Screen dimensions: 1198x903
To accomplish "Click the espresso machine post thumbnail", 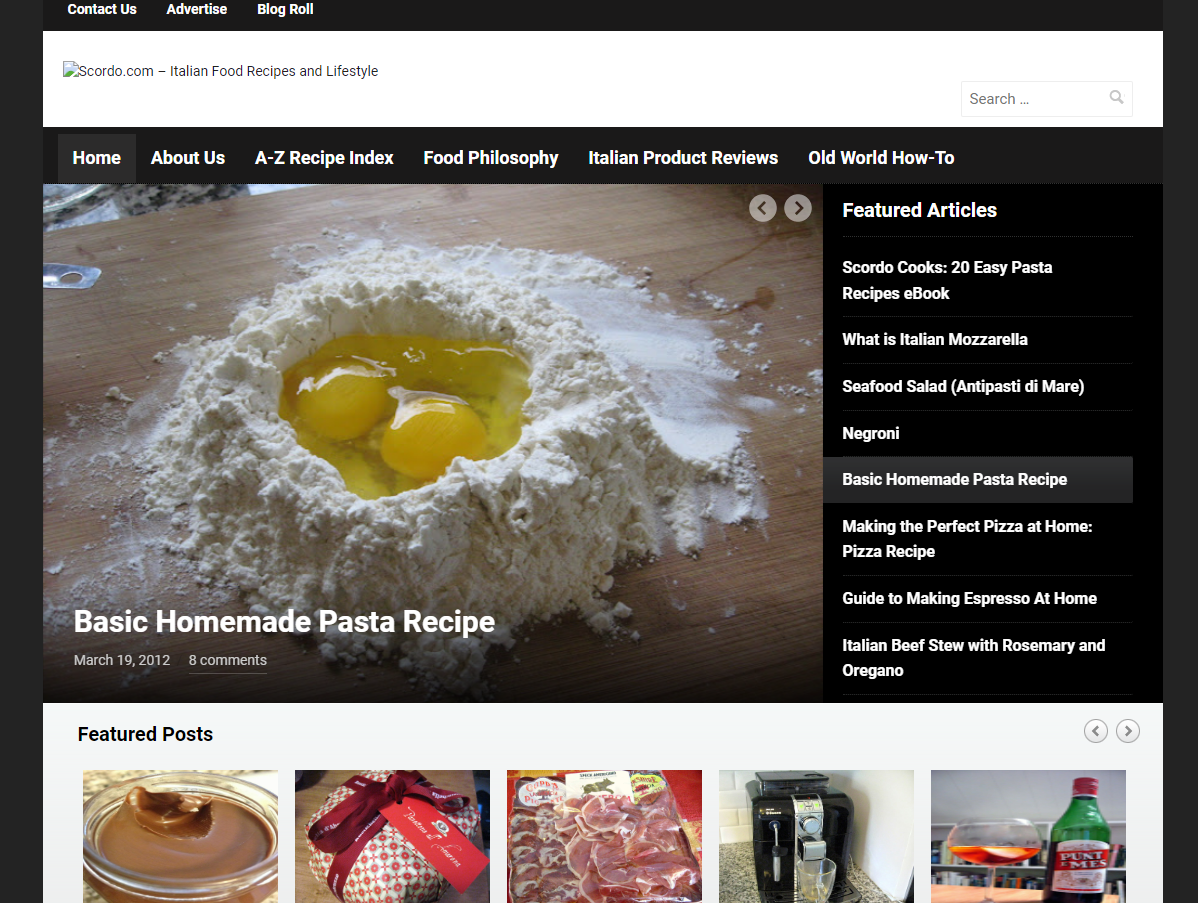I will pos(816,836).
